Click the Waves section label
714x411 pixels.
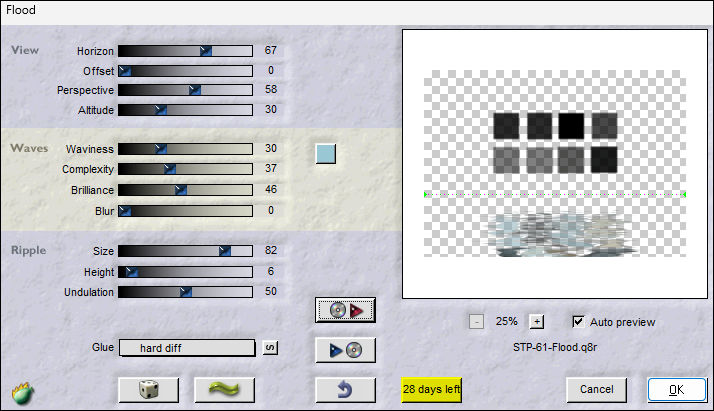(x=29, y=148)
